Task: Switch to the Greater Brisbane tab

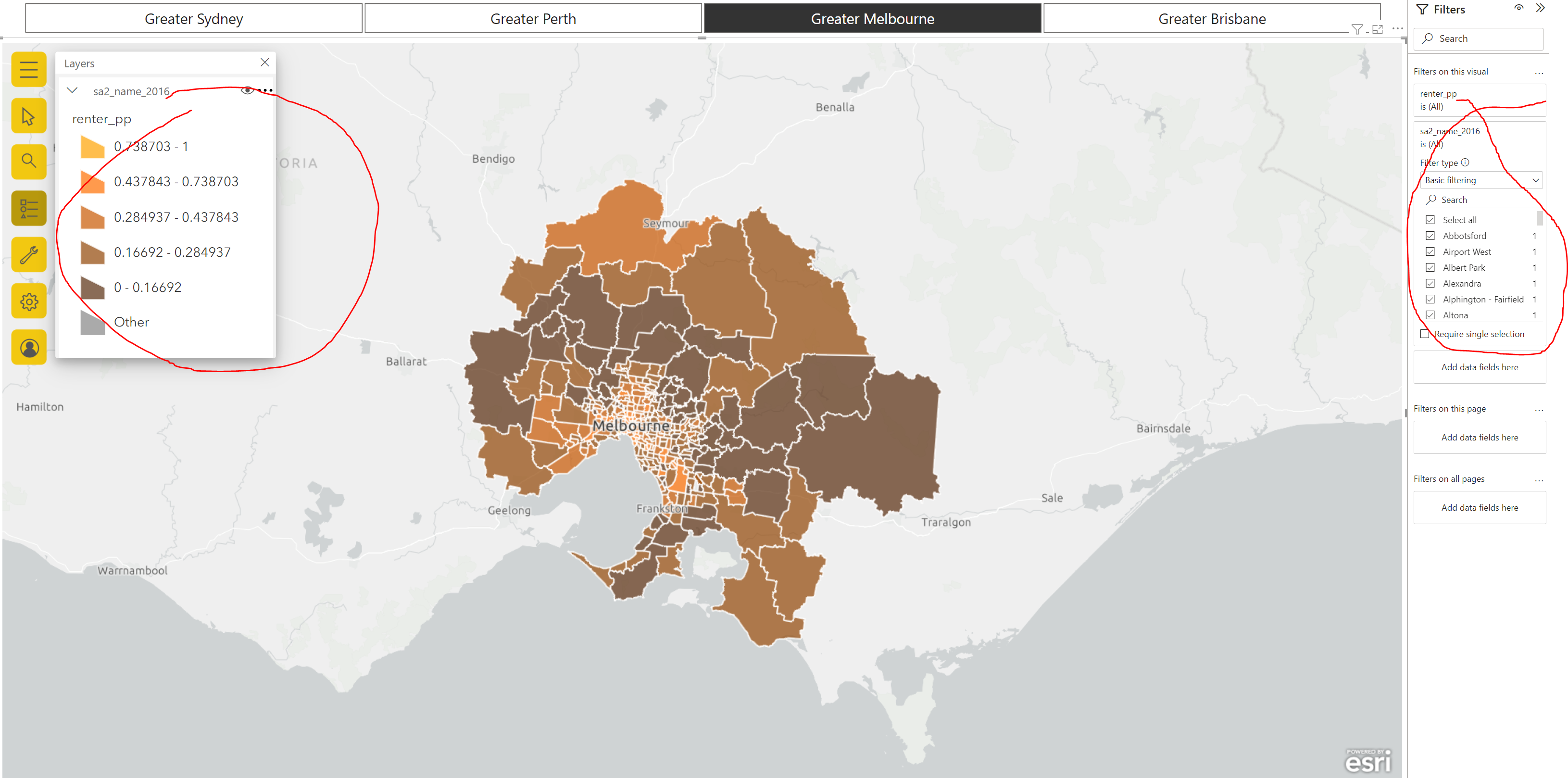Action: click(1211, 18)
